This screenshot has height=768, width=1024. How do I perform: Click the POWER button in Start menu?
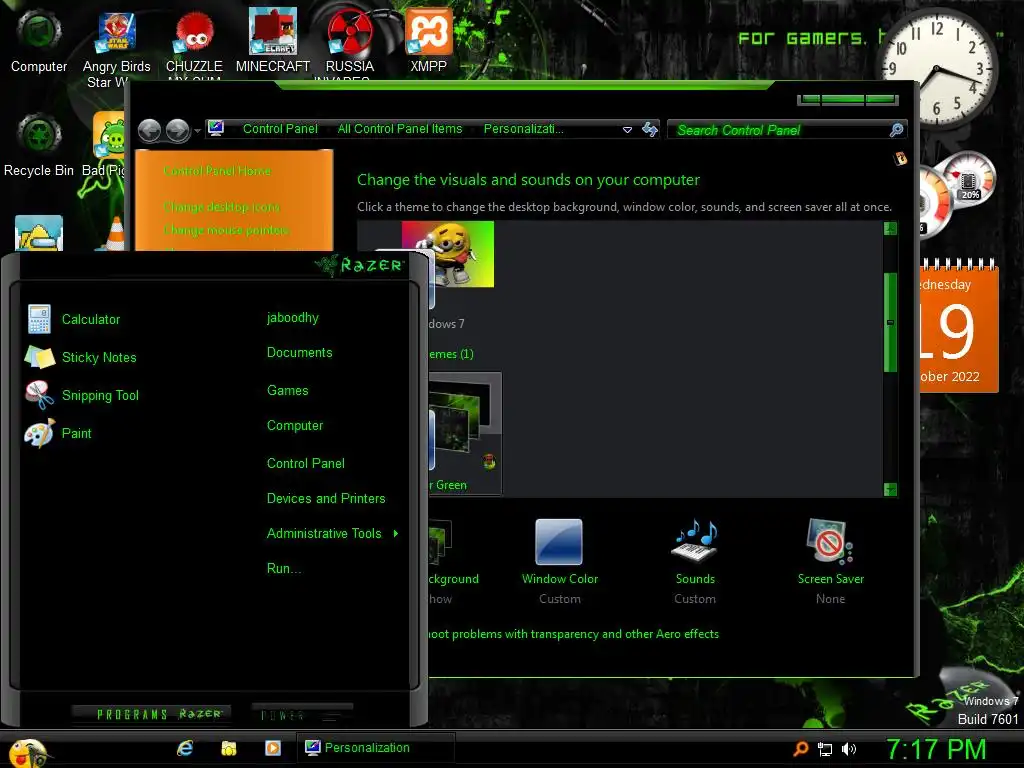(x=301, y=714)
